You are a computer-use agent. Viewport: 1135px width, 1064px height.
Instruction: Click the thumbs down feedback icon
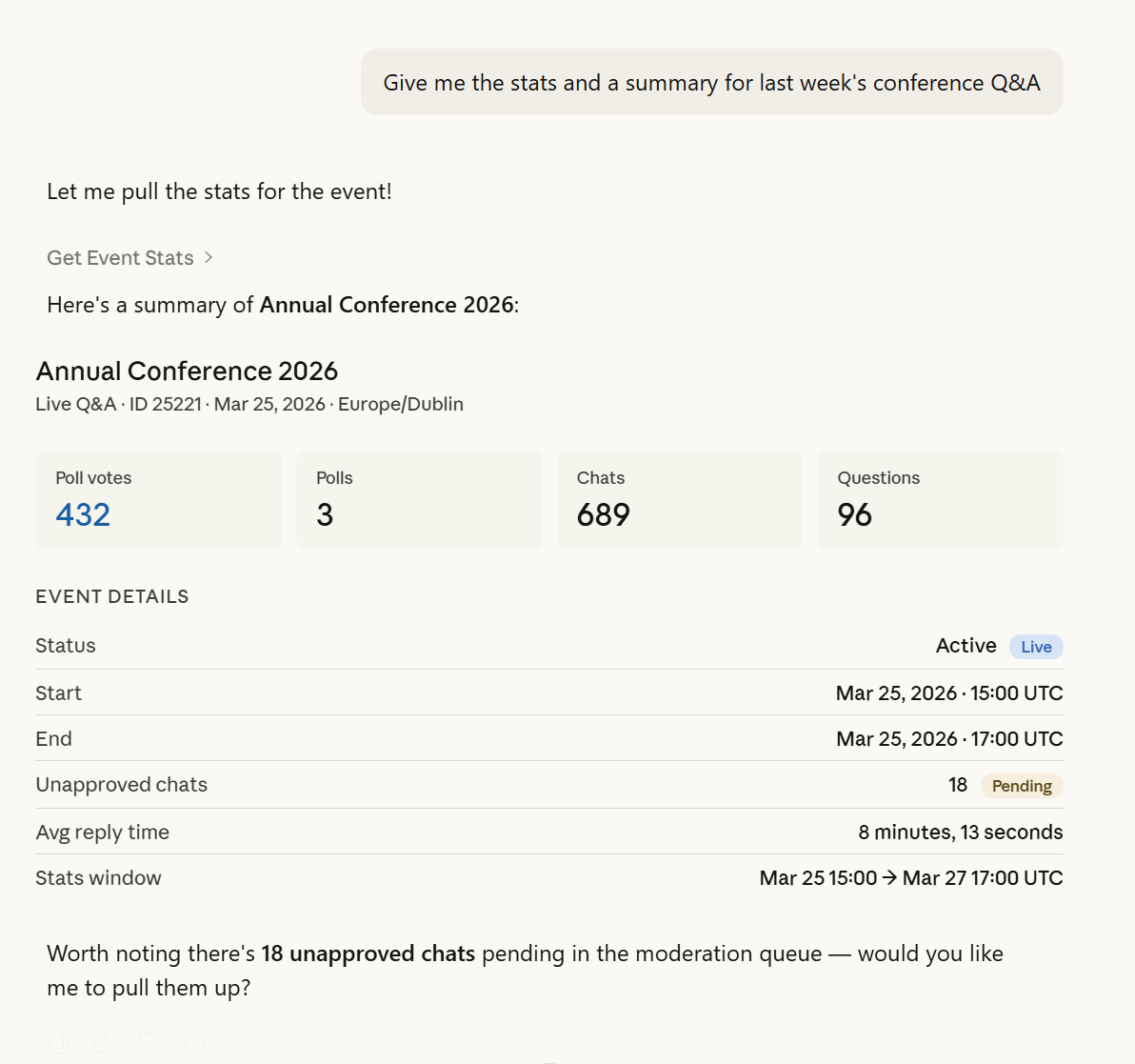tap(149, 1043)
